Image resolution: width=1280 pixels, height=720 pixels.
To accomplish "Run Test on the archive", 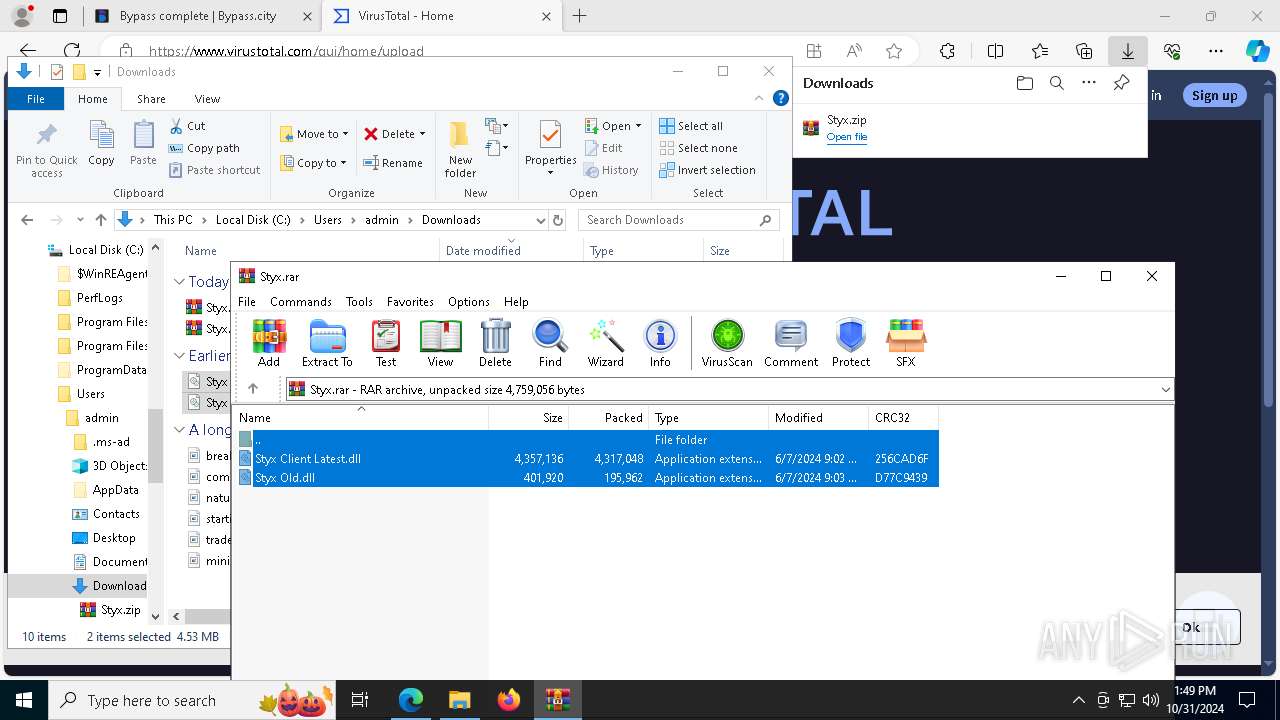I will coord(386,343).
